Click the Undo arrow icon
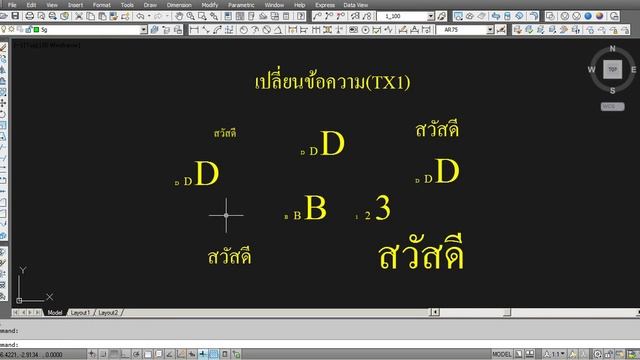 [140, 16]
